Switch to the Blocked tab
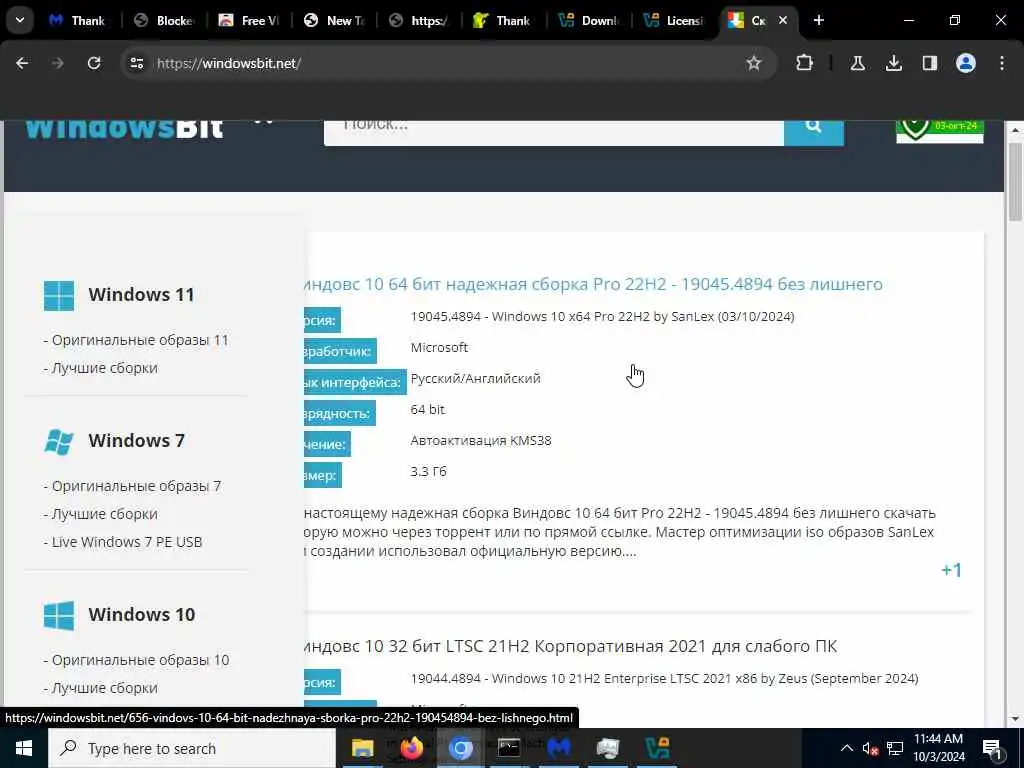 pyautogui.click(x=165, y=20)
